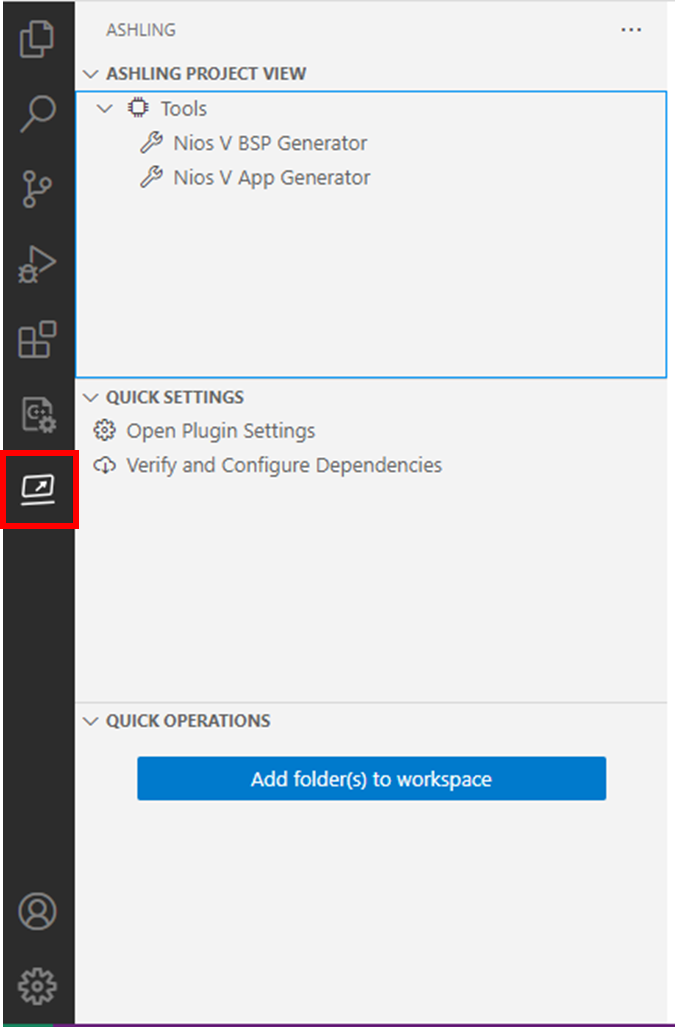Collapse the ASHLING PROJECT VIEW section

[x=90, y=73]
